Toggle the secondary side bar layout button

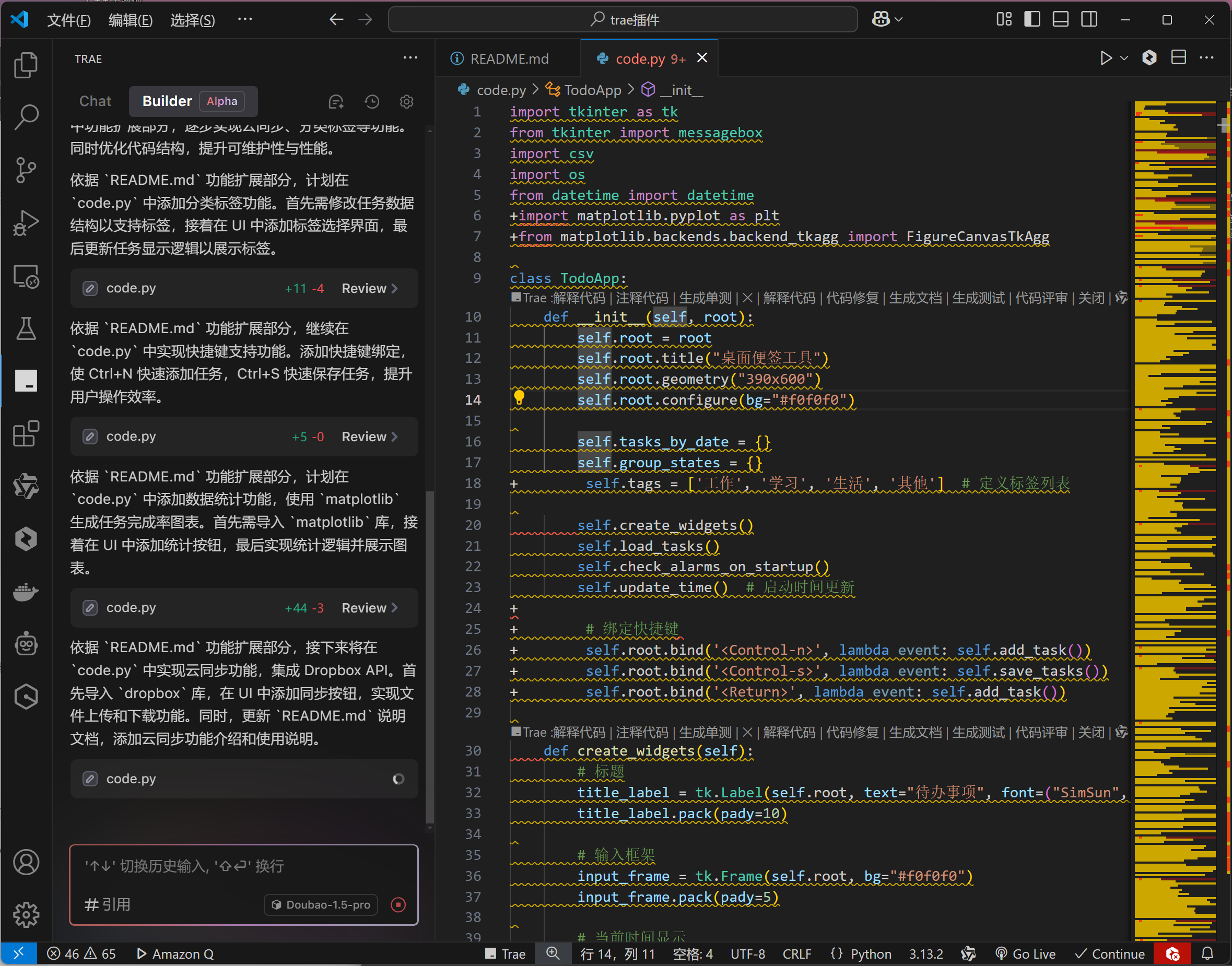[1089, 19]
